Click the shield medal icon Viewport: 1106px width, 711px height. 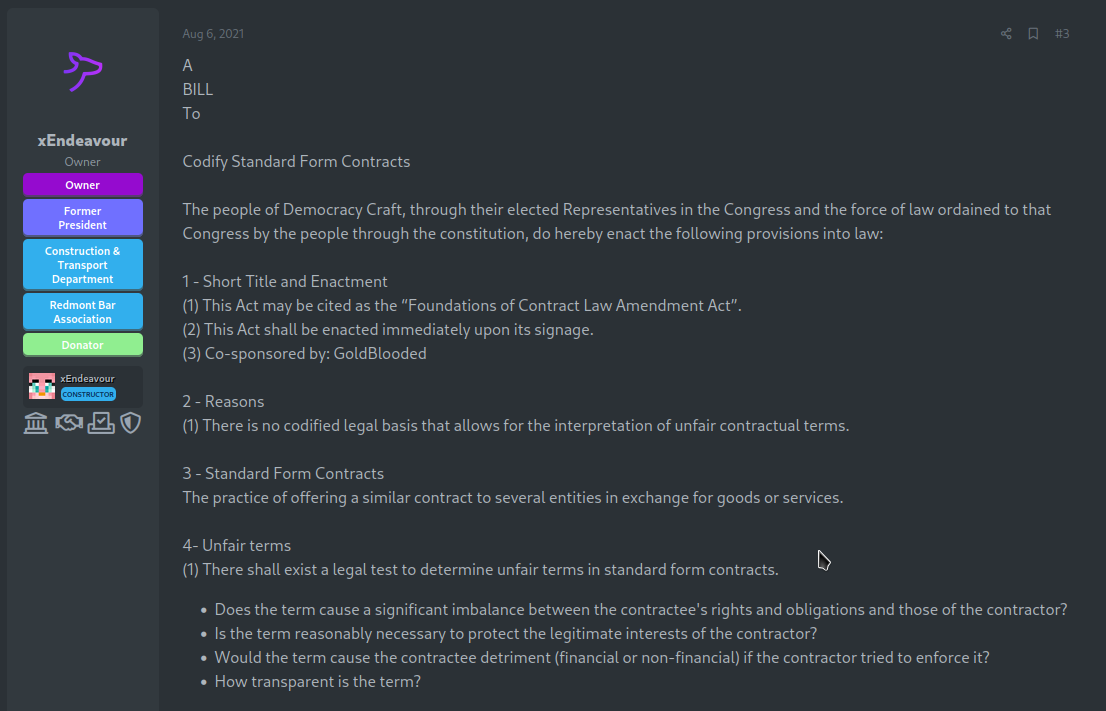(130, 423)
